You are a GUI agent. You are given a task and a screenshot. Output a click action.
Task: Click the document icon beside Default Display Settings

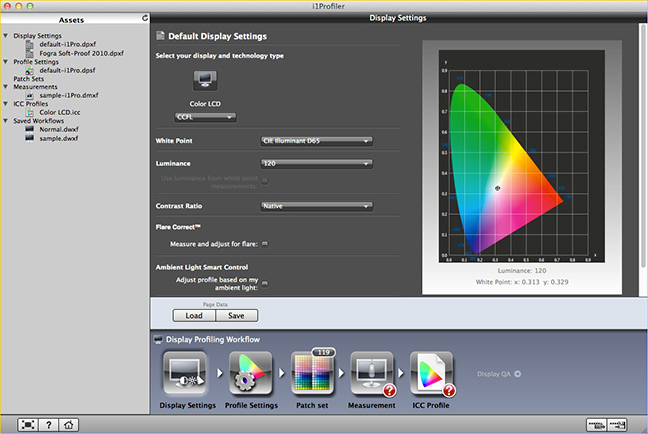point(160,36)
